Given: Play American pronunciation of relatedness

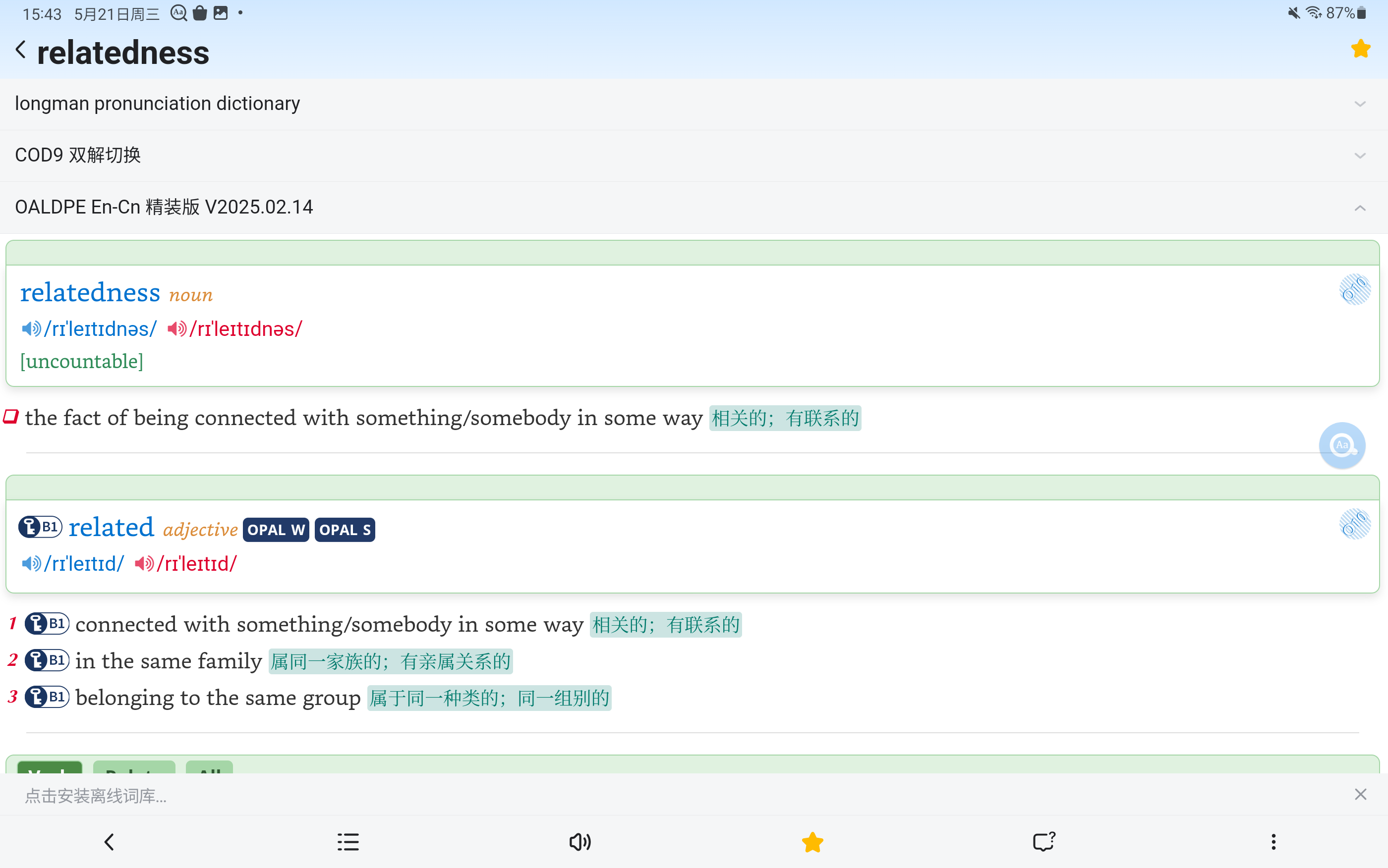Looking at the screenshot, I should pyautogui.click(x=177, y=329).
